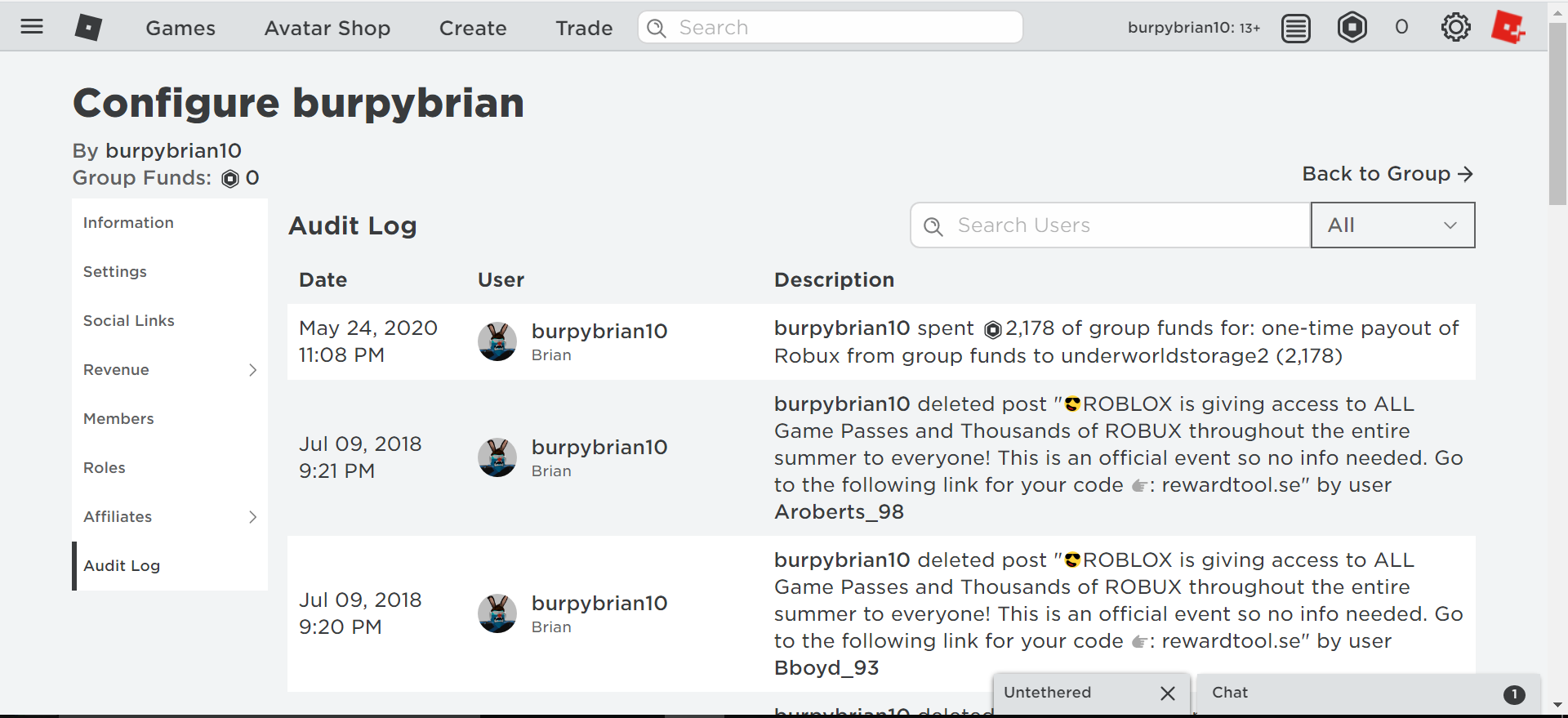Select the Members sidebar tab
The width and height of the screenshot is (1568, 718).
tap(170, 419)
